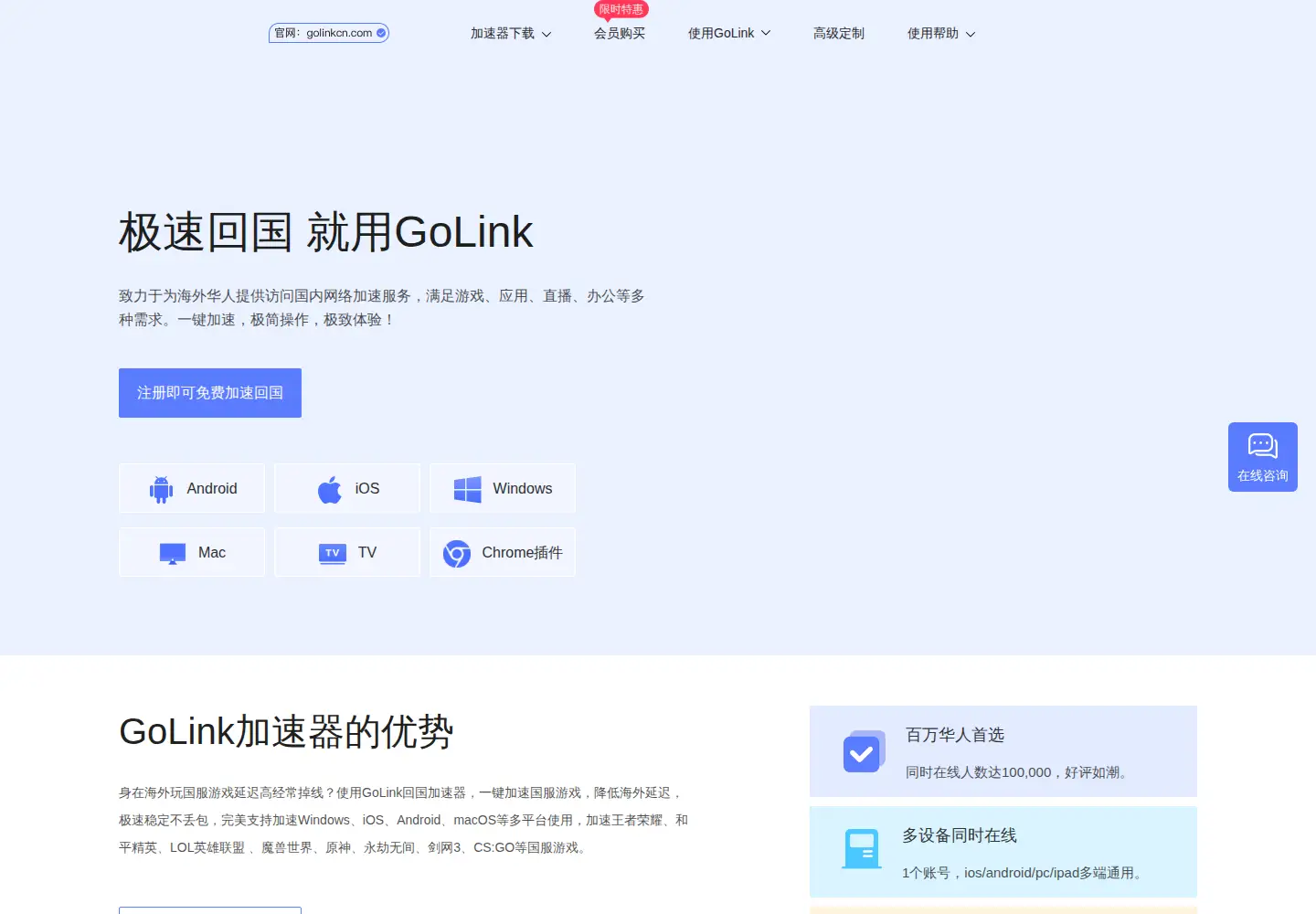Click the 极速回国 就用GoLink headline
This screenshot has width=1316, height=914.
point(325,232)
